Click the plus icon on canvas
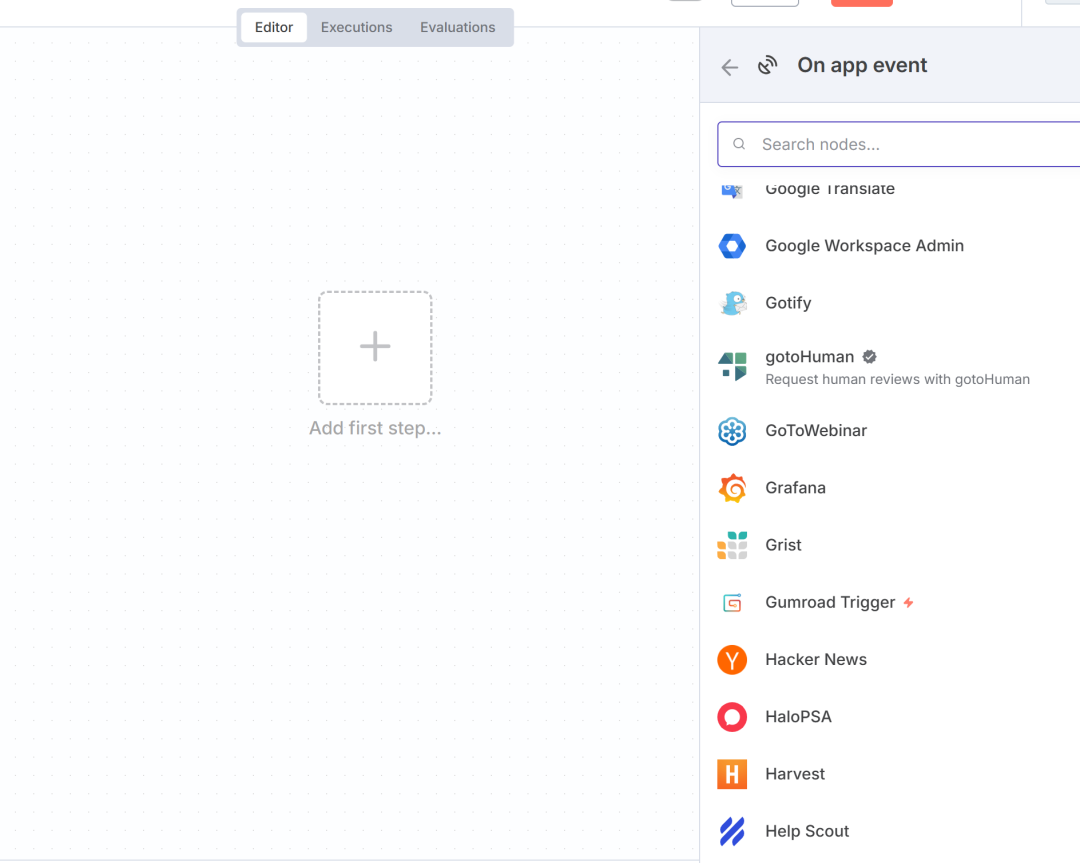The height and width of the screenshot is (863, 1080). 375,346
